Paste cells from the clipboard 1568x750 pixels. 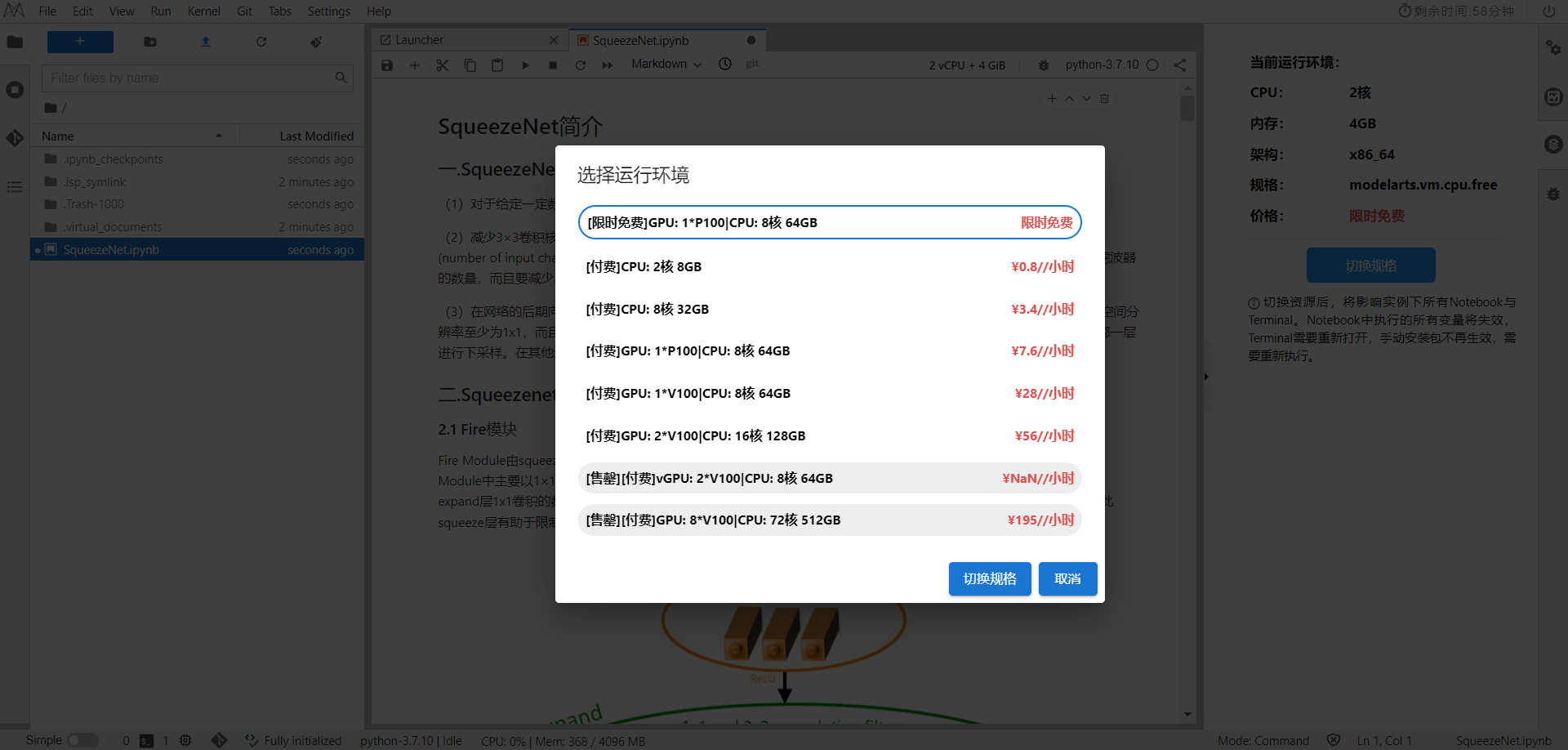coord(497,65)
